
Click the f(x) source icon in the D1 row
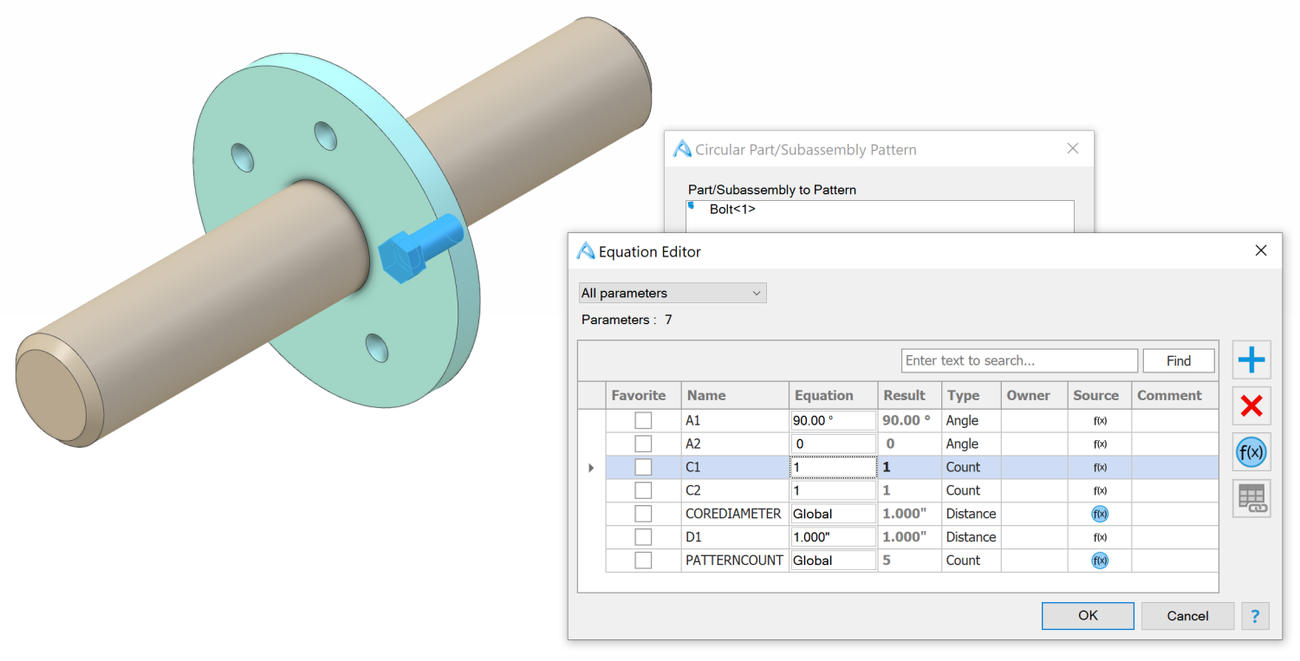(1100, 537)
